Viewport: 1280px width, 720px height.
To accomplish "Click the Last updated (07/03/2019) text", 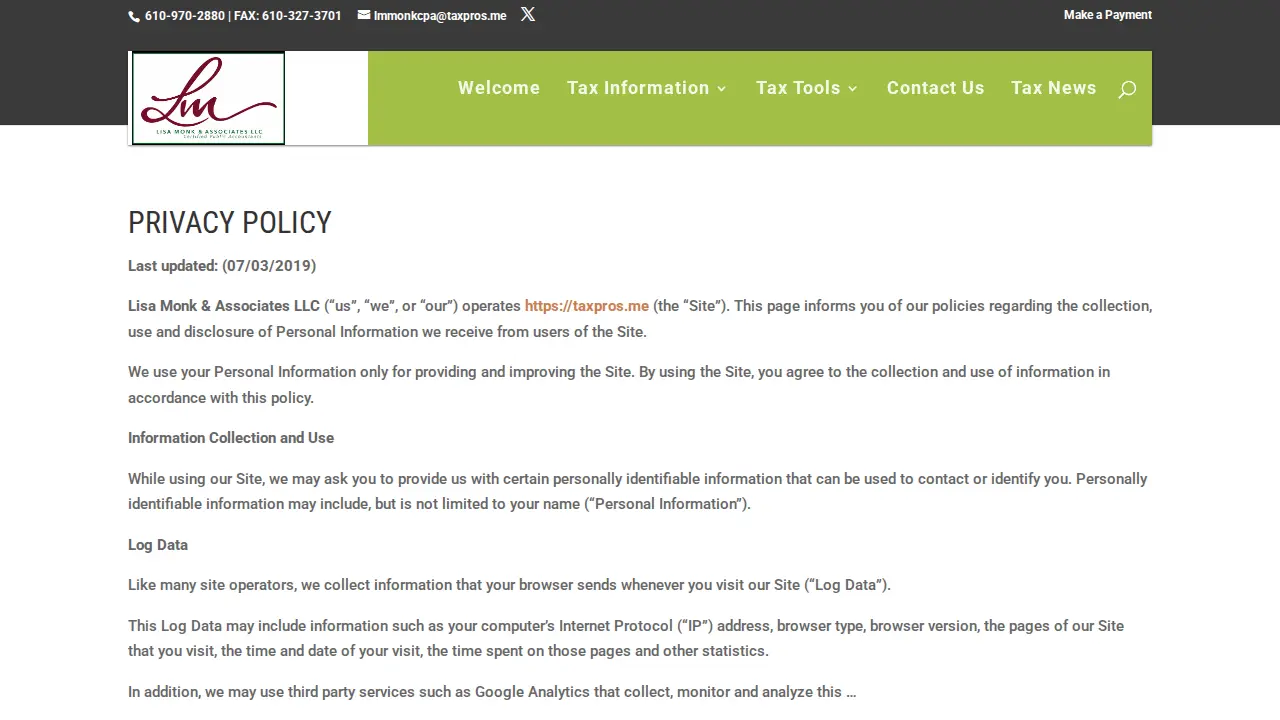I will [x=222, y=266].
